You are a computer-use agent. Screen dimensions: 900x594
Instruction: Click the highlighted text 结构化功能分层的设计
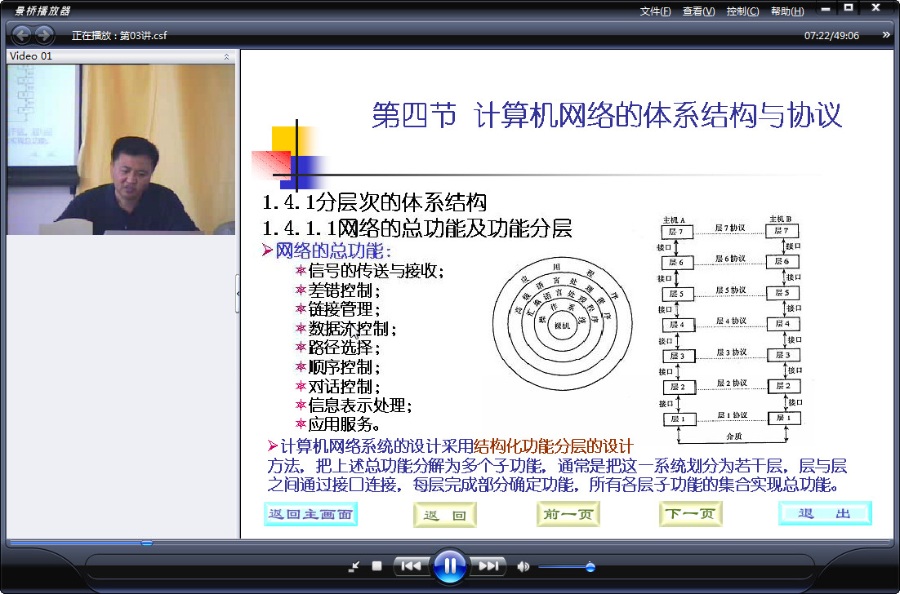point(553,446)
